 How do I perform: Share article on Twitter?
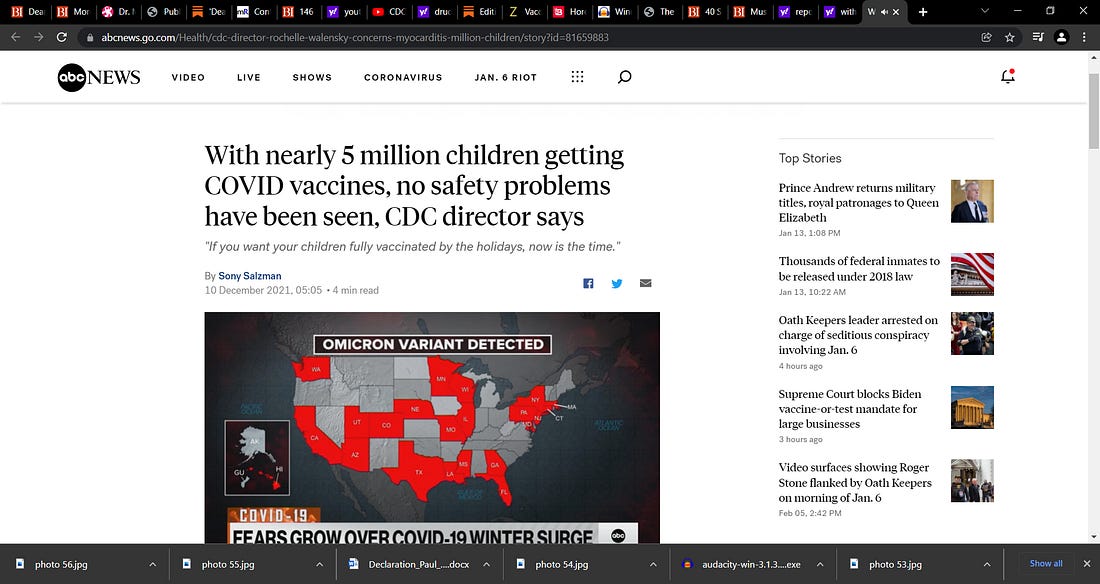pos(617,283)
